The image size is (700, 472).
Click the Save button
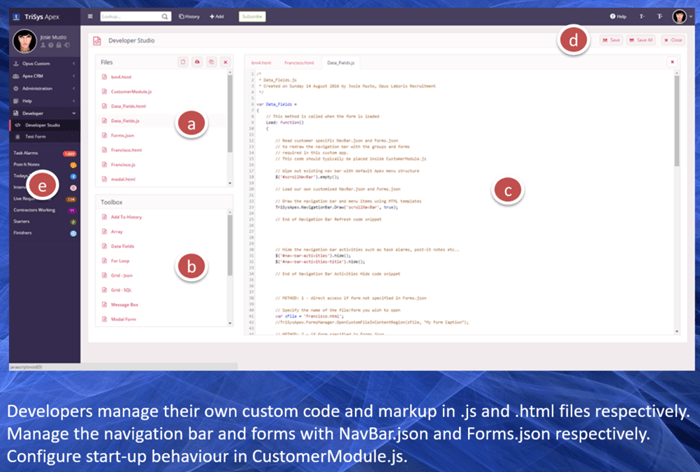611,40
